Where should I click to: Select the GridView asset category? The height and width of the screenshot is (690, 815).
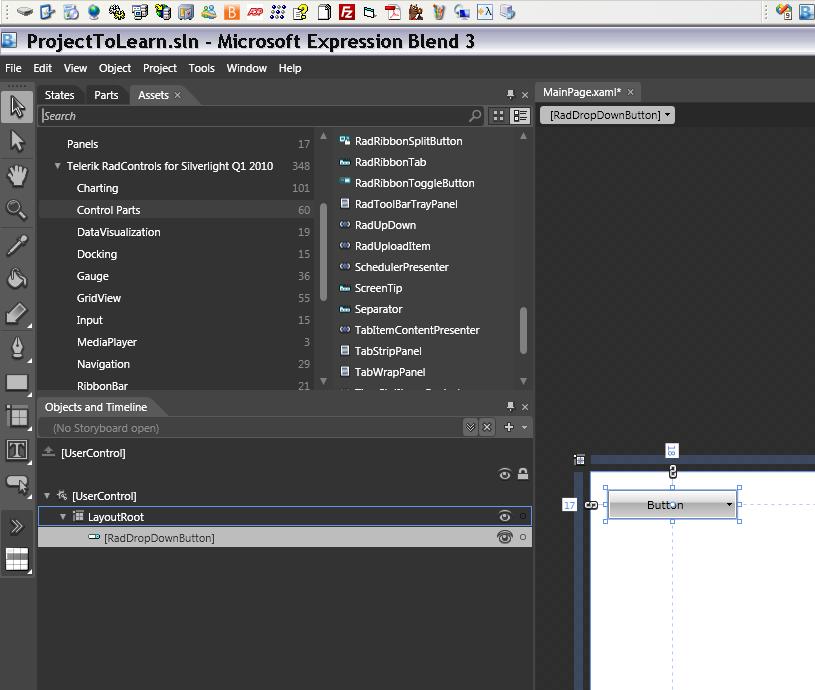click(99, 298)
